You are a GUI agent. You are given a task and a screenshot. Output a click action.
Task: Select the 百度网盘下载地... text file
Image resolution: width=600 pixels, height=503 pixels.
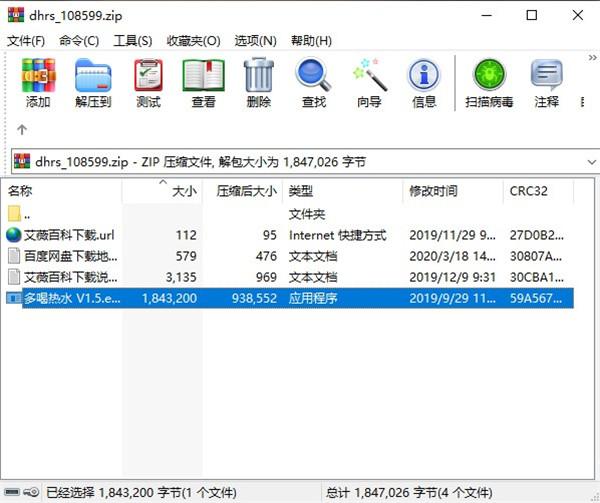coord(287,256)
